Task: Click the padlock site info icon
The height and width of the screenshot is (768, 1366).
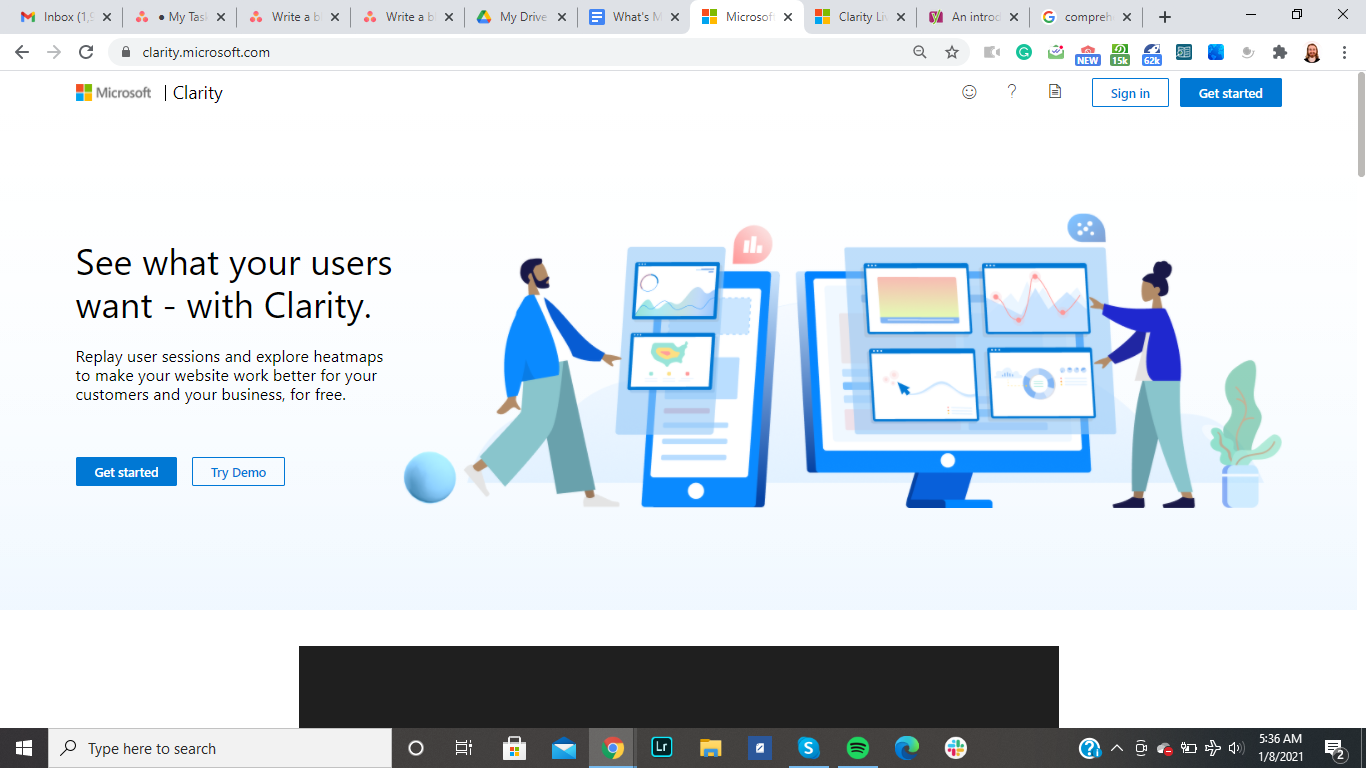Action: pyautogui.click(x=126, y=52)
